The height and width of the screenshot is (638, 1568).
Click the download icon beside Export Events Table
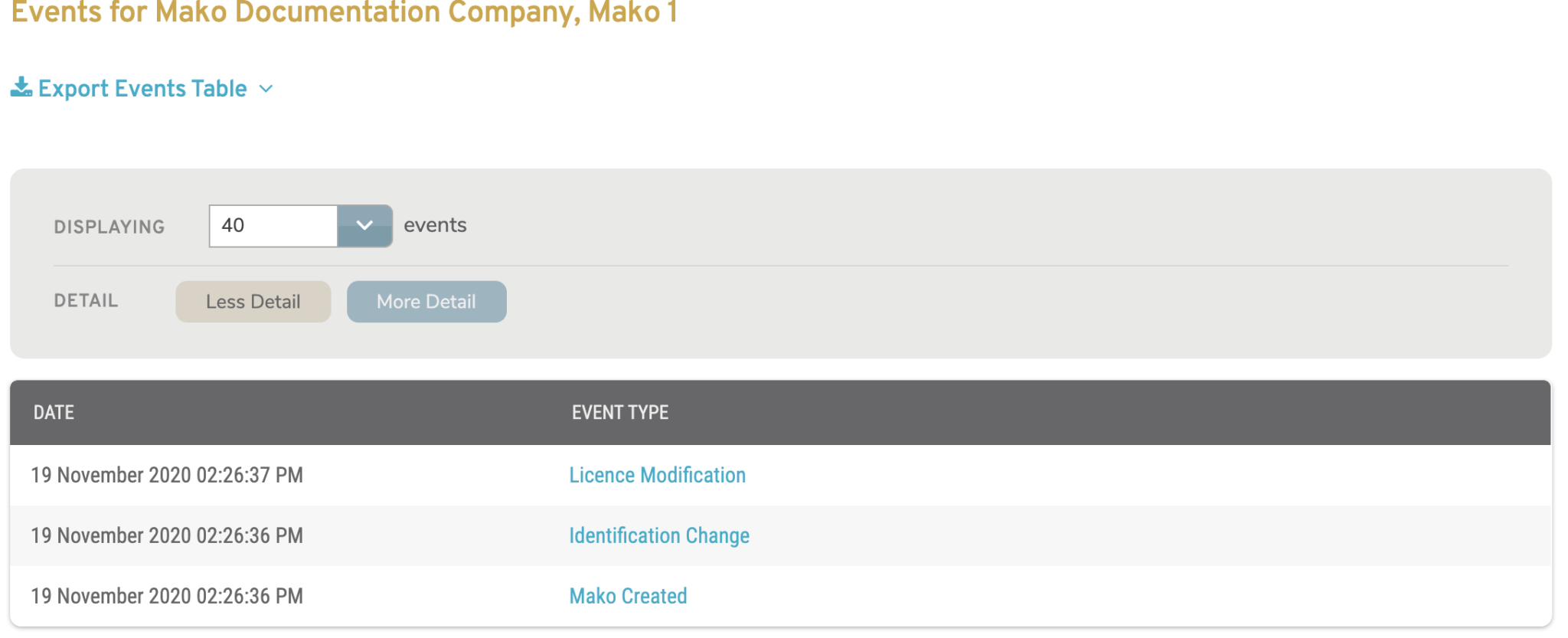pos(22,87)
